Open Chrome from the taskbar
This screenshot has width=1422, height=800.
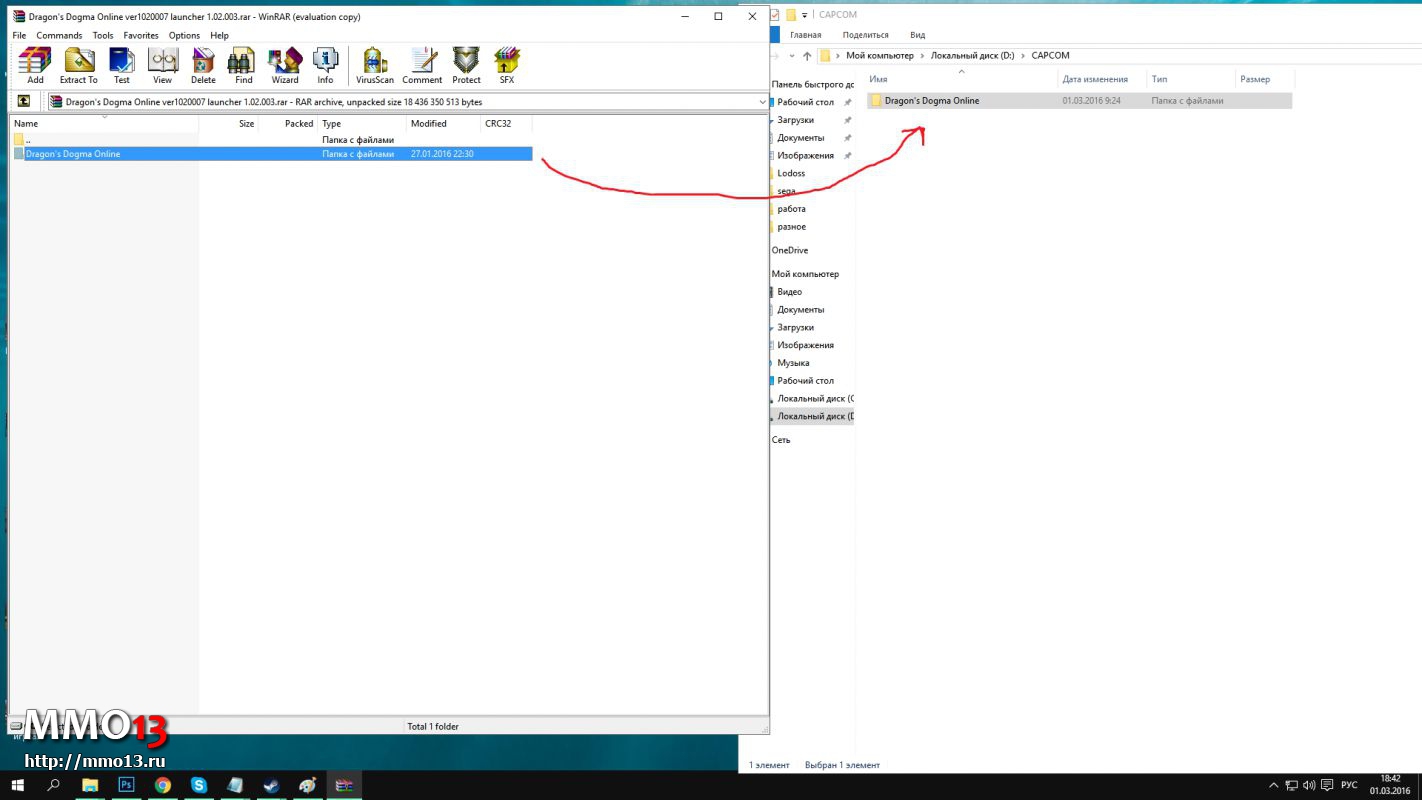click(x=163, y=785)
